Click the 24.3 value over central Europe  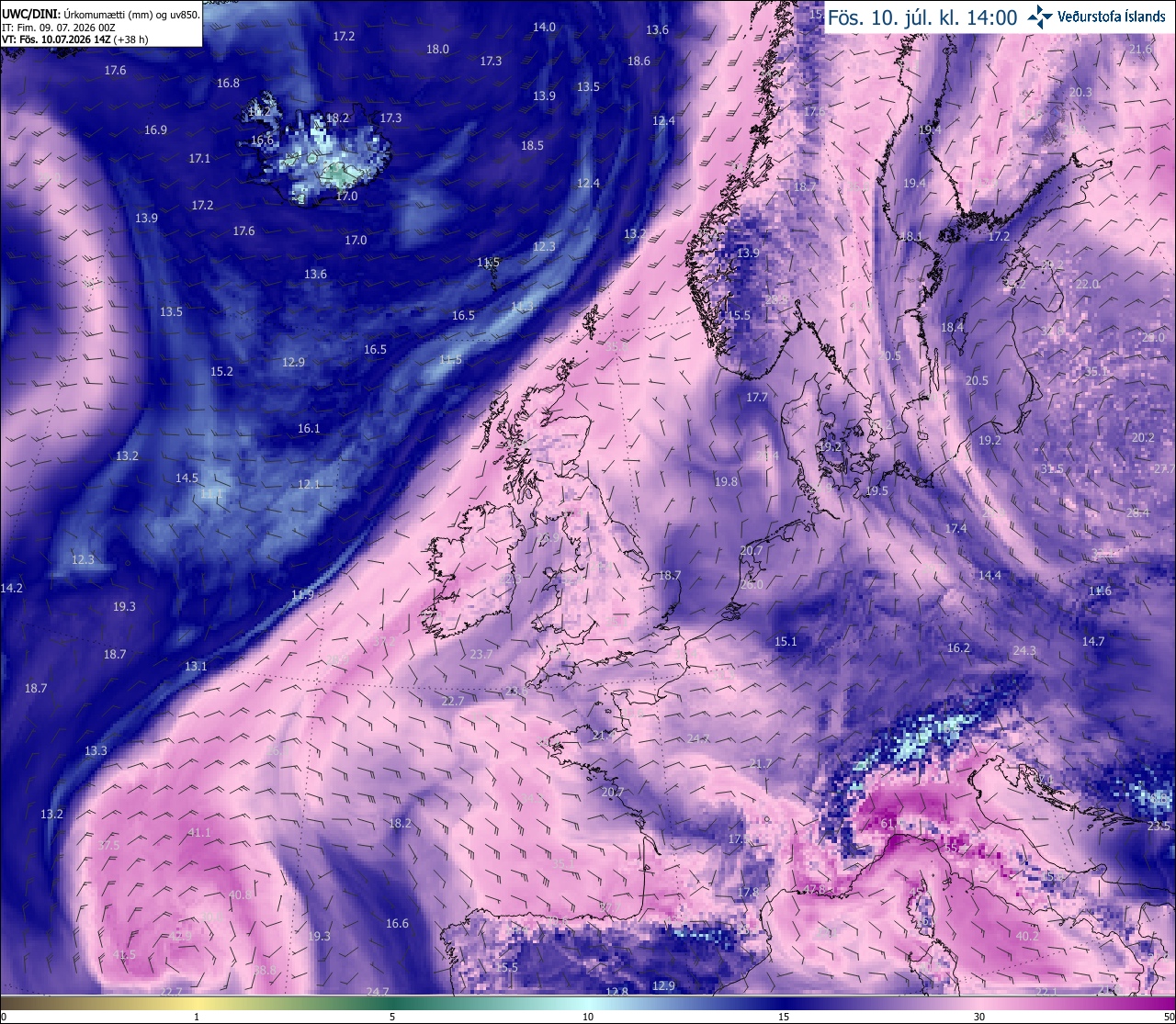coord(1024,650)
